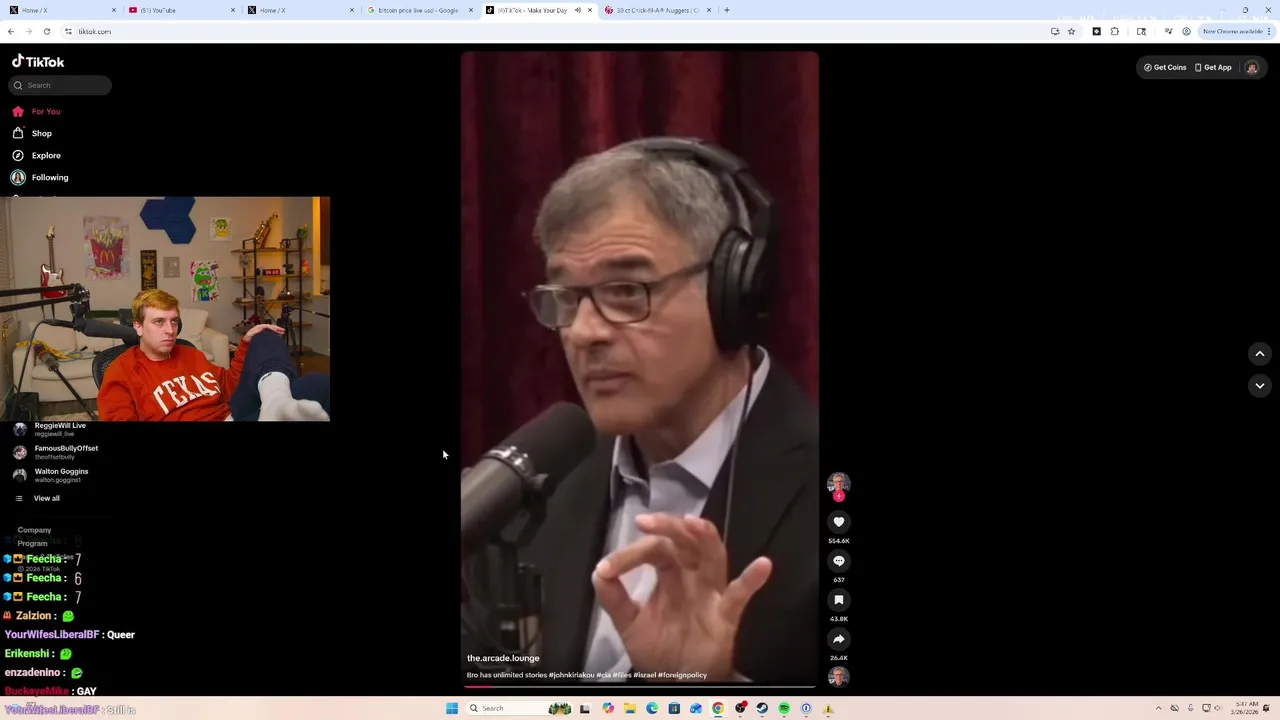Open the Chrome media controls icon

click(x=1168, y=31)
